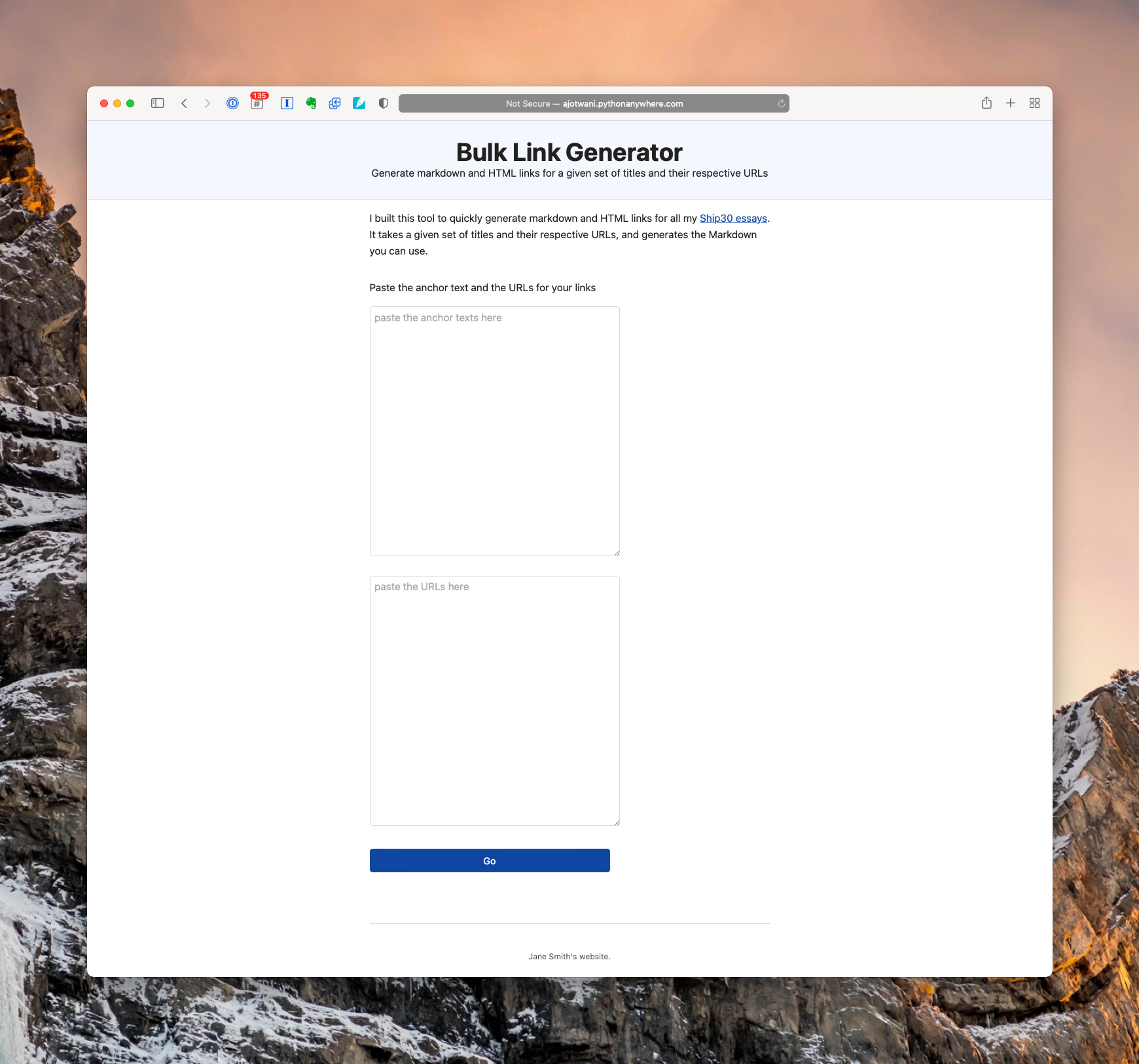Toggle the Safari sidebar
1139x1064 pixels.
click(x=157, y=103)
